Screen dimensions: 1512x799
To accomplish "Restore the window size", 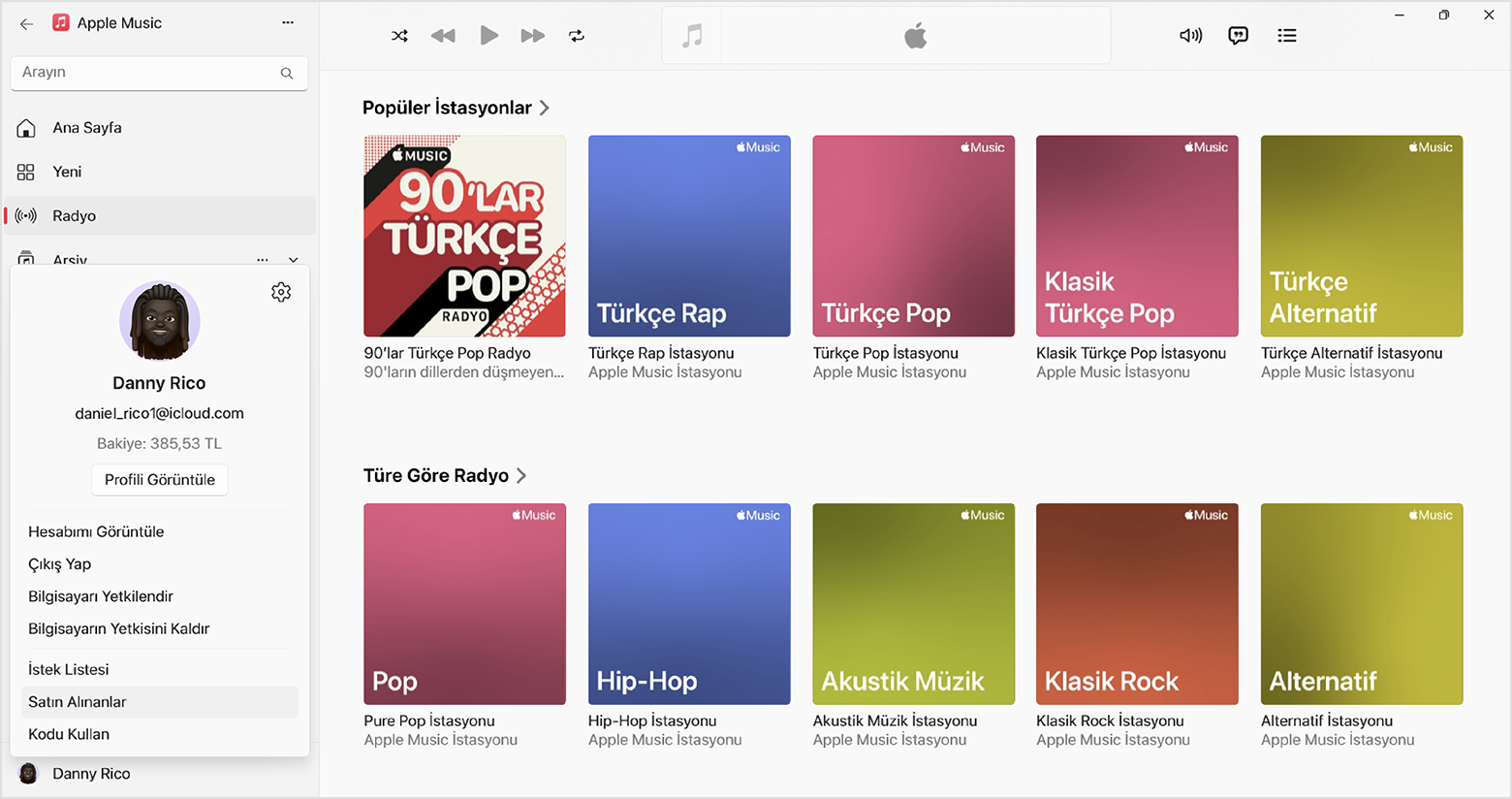I will coord(1444,16).
